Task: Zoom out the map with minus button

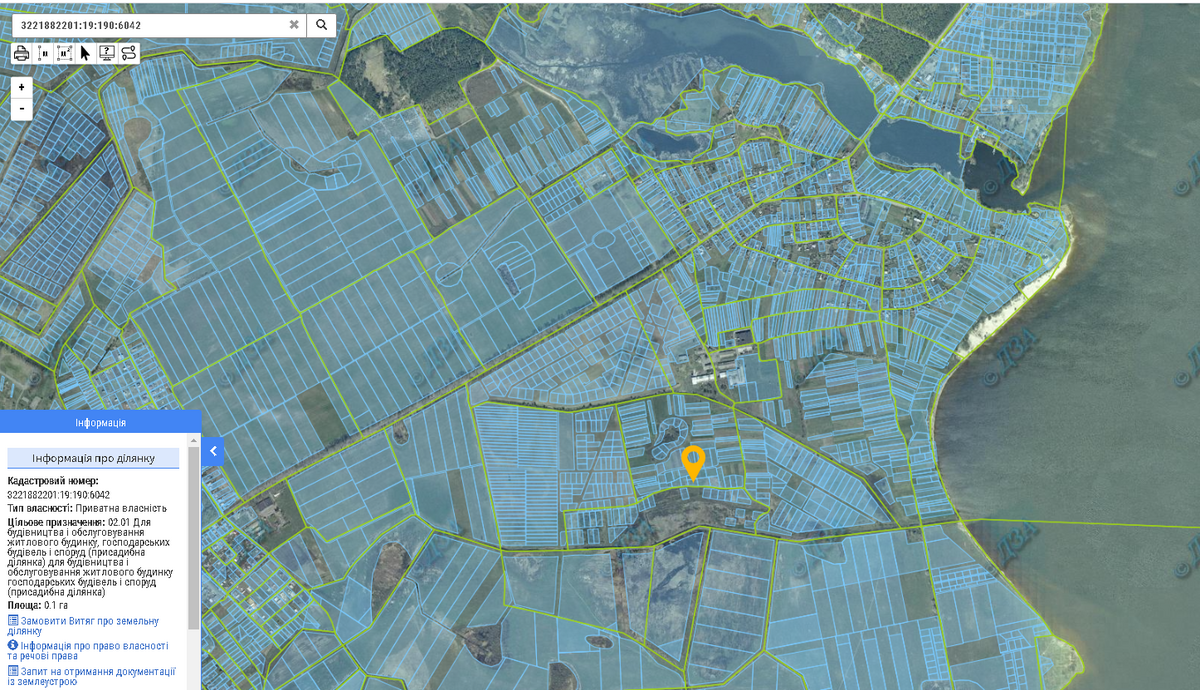Action: [x=21, y=108]
